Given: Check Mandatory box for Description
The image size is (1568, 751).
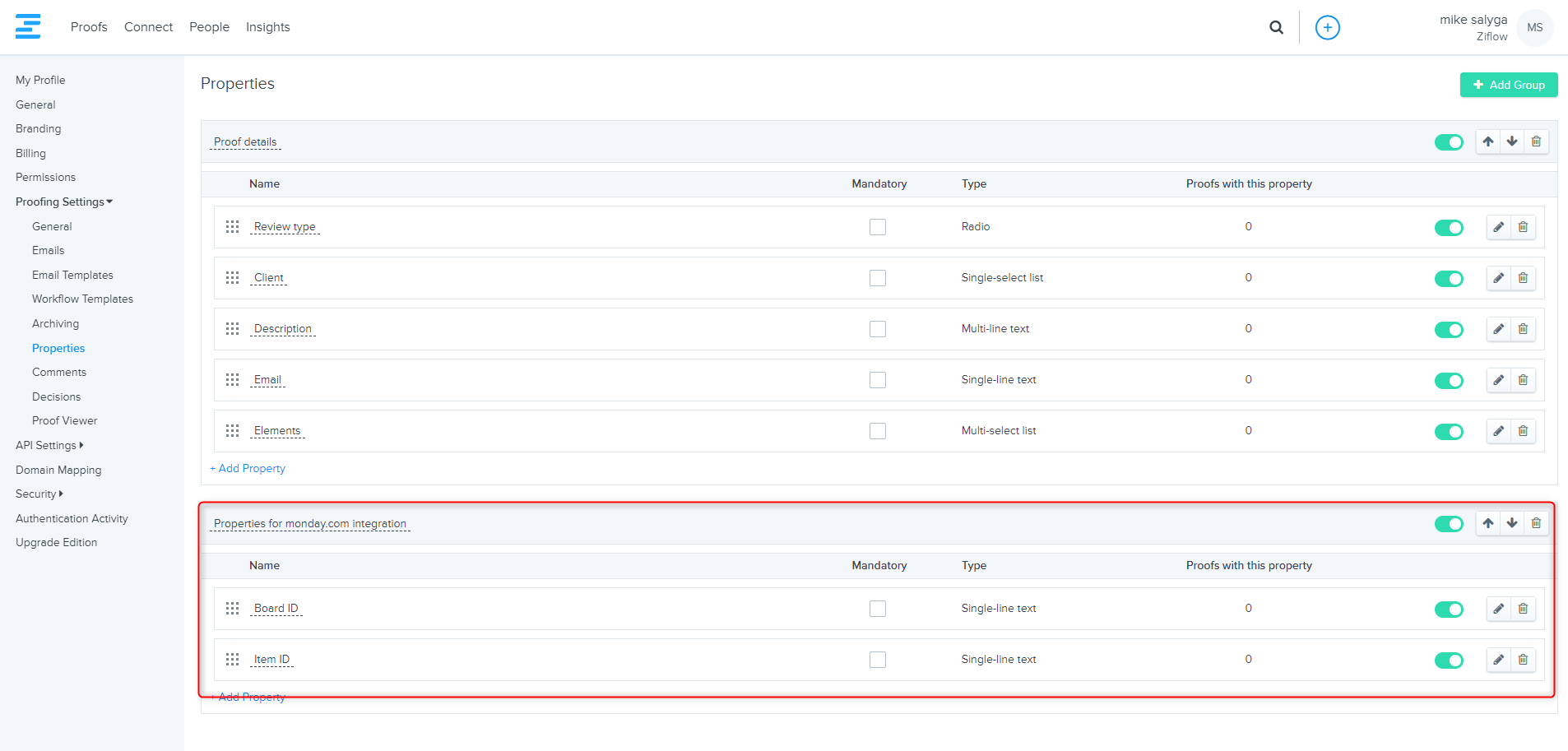Looking at the screenshot, I should pyautogui.click(x=878, y=329).
